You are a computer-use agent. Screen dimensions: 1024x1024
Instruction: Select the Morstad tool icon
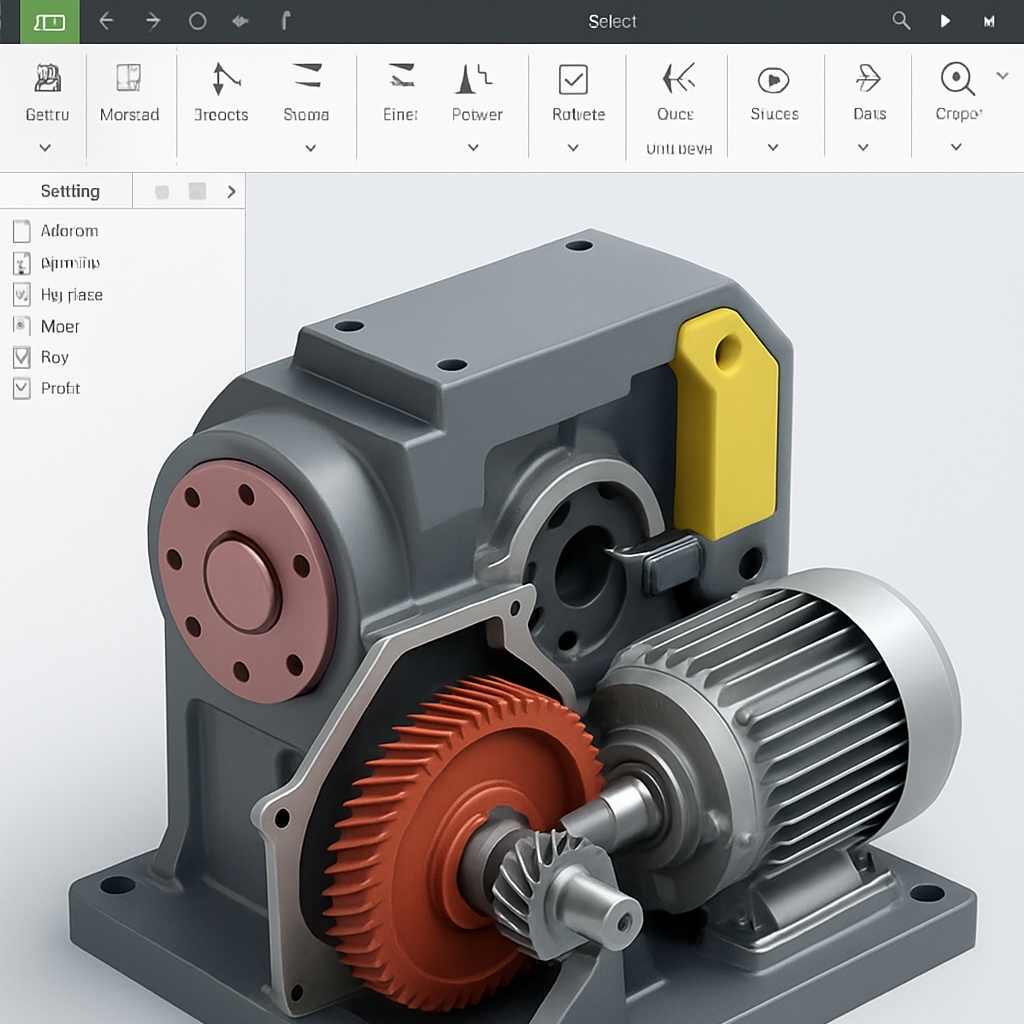129,80
